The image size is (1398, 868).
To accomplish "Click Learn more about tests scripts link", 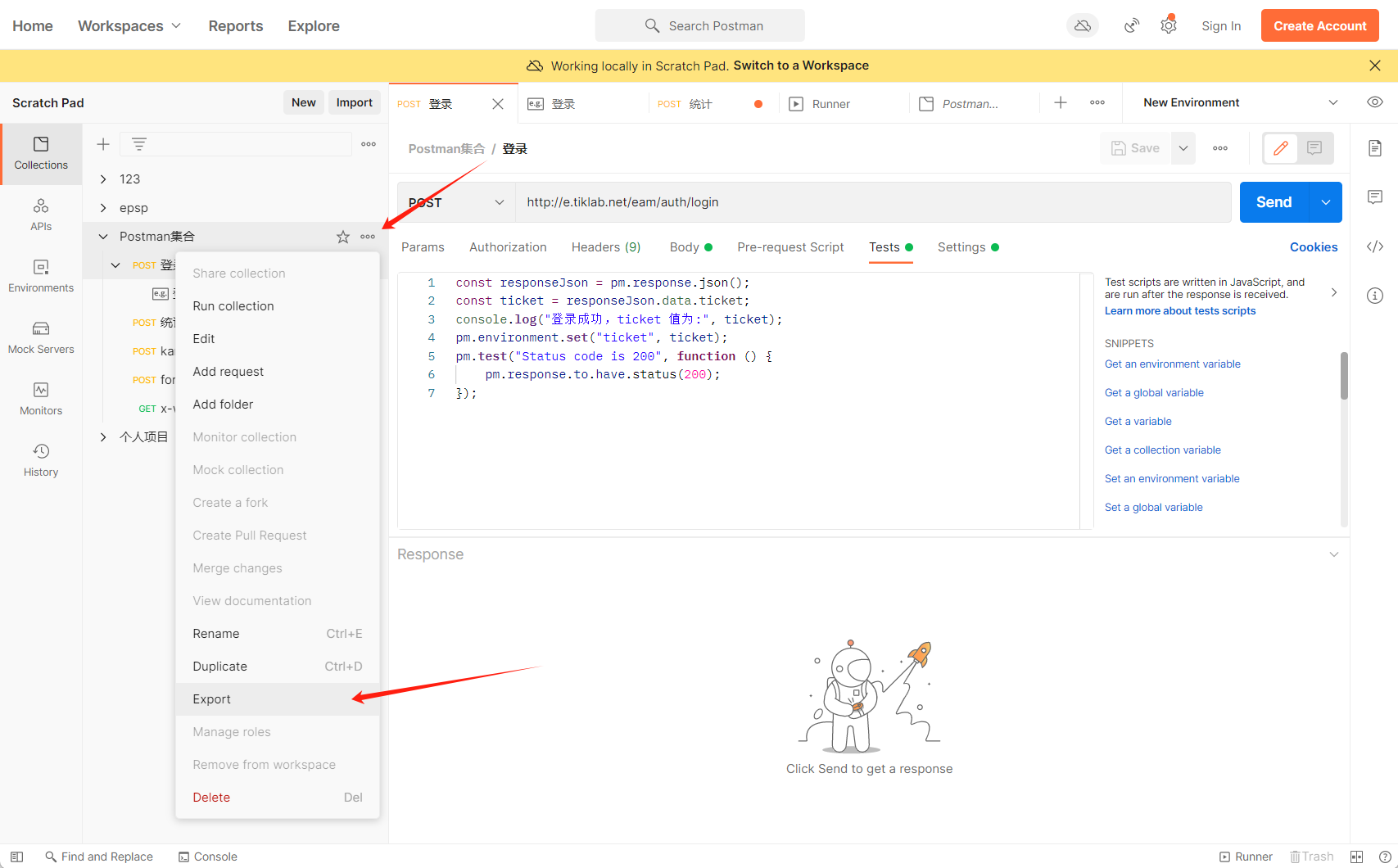I will click(x=1180, y=311).
